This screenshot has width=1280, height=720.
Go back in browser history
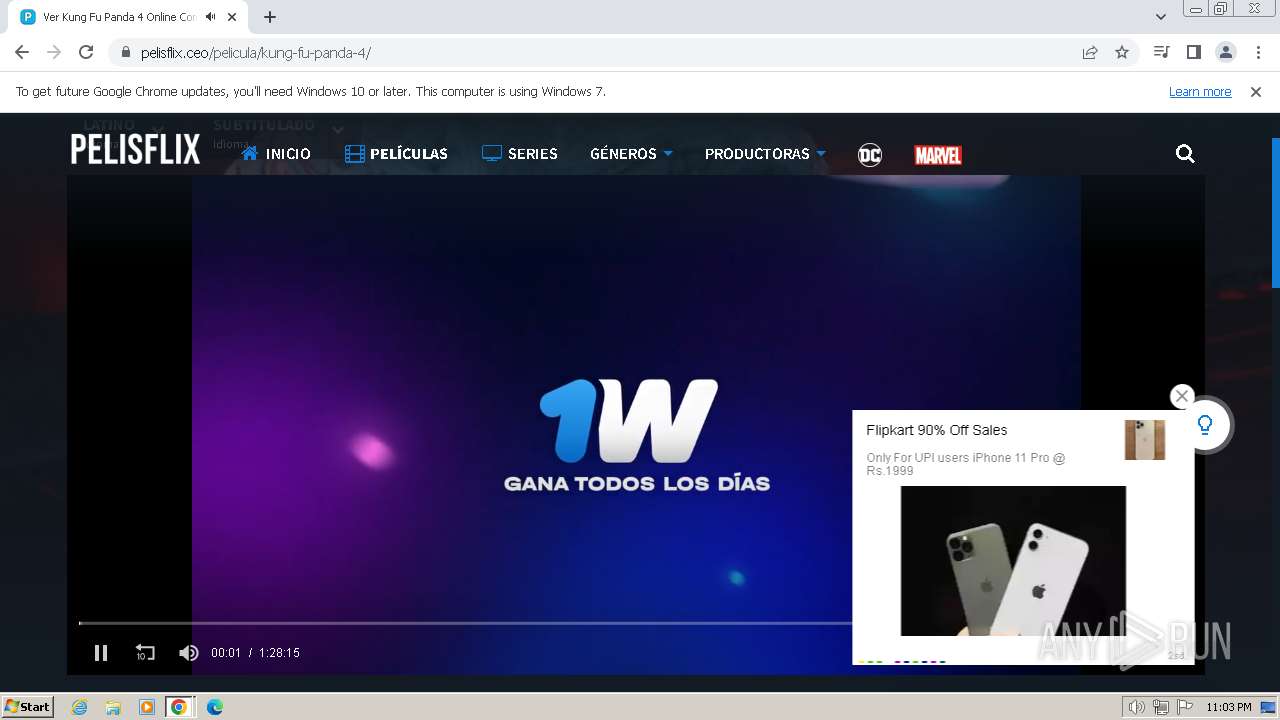click(22, 53)
